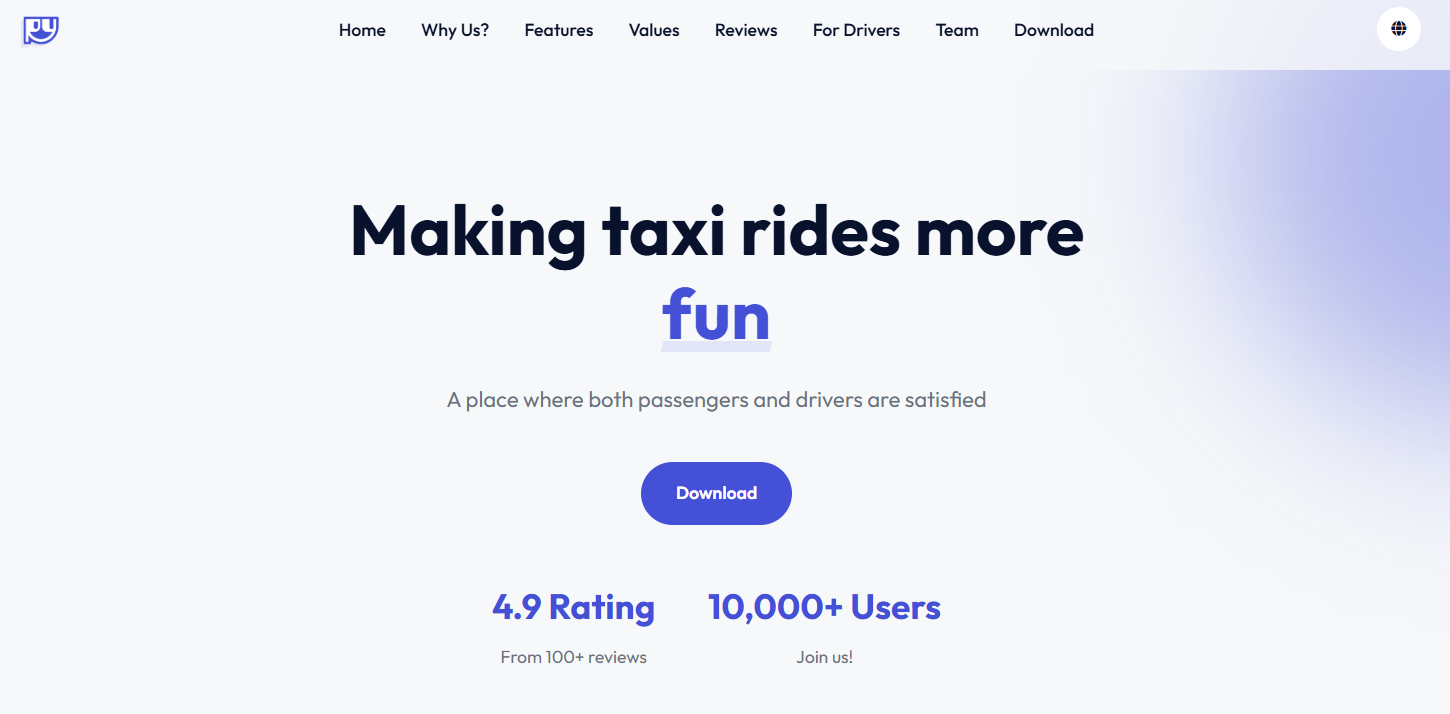Select the For Drivers nav link

point(856,30)
